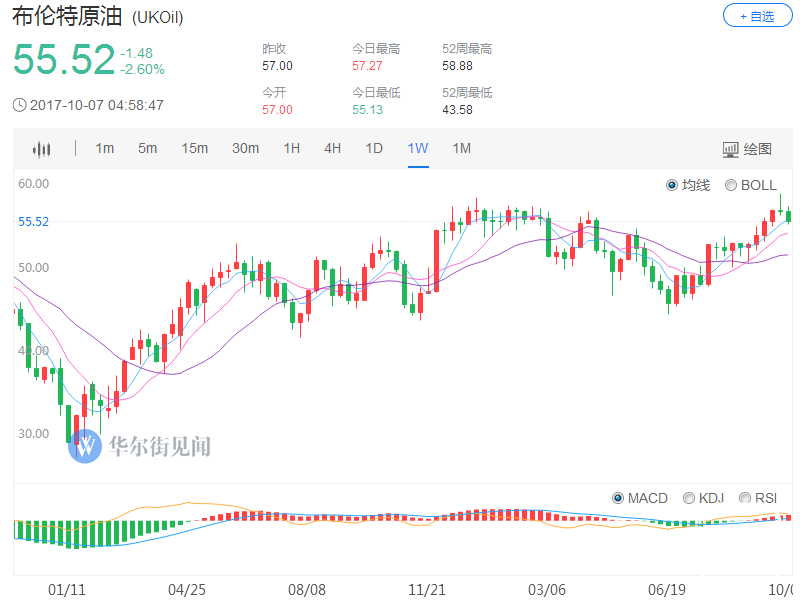Add to watchlist with + 自选 button
800x600 pixels.
pyautogui.click(x=757, y=16)
